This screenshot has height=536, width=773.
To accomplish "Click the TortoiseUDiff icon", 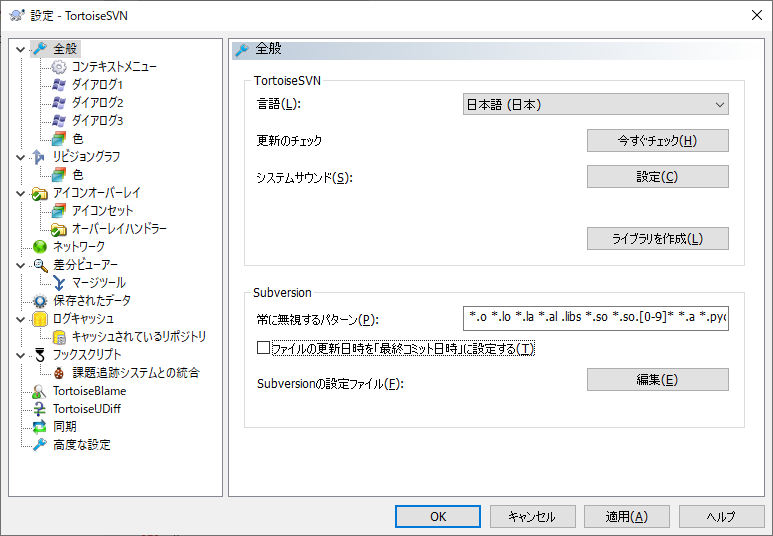I will point(39,409).
